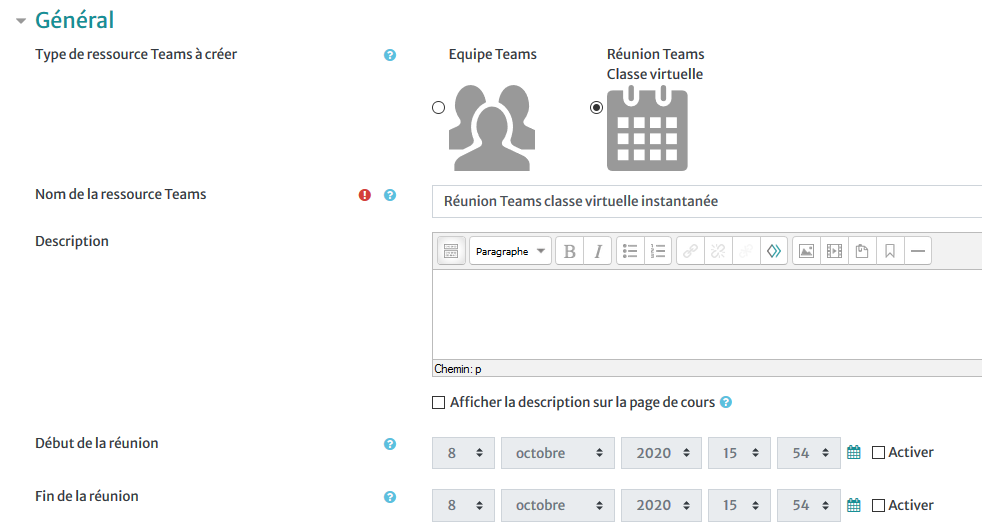This screenshot has width=982, height=528.
Task: Apply italic formatting in description editor
Action: (x=597, y=251)
